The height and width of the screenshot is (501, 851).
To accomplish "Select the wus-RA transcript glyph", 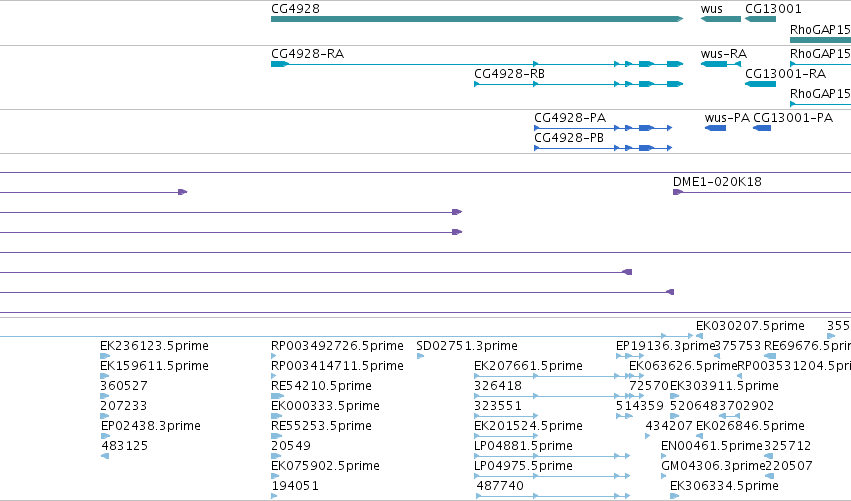I will [721, 64].
